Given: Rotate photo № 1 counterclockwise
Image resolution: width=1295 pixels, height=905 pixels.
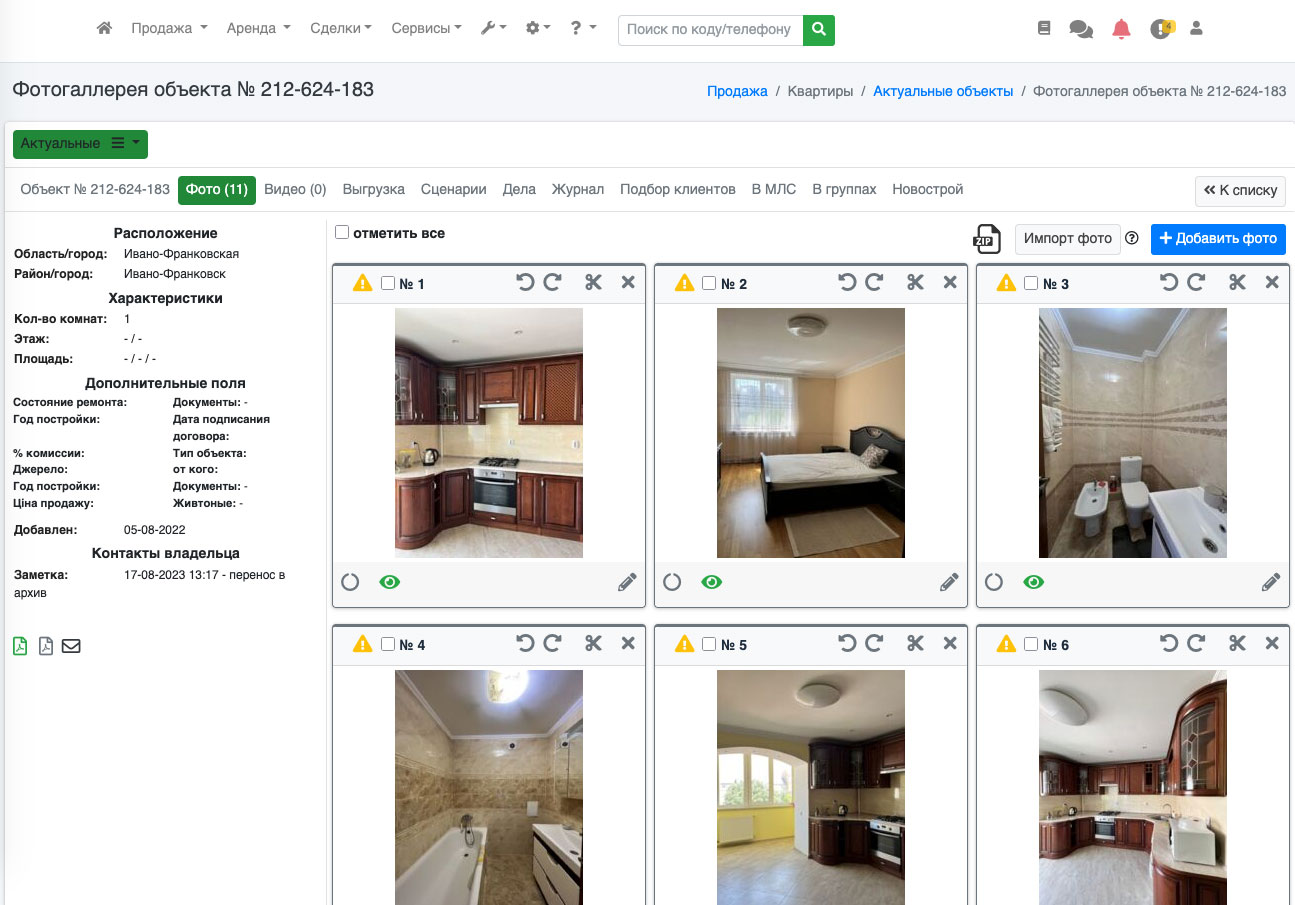Looking at the screenshot, I should [525, 283].
